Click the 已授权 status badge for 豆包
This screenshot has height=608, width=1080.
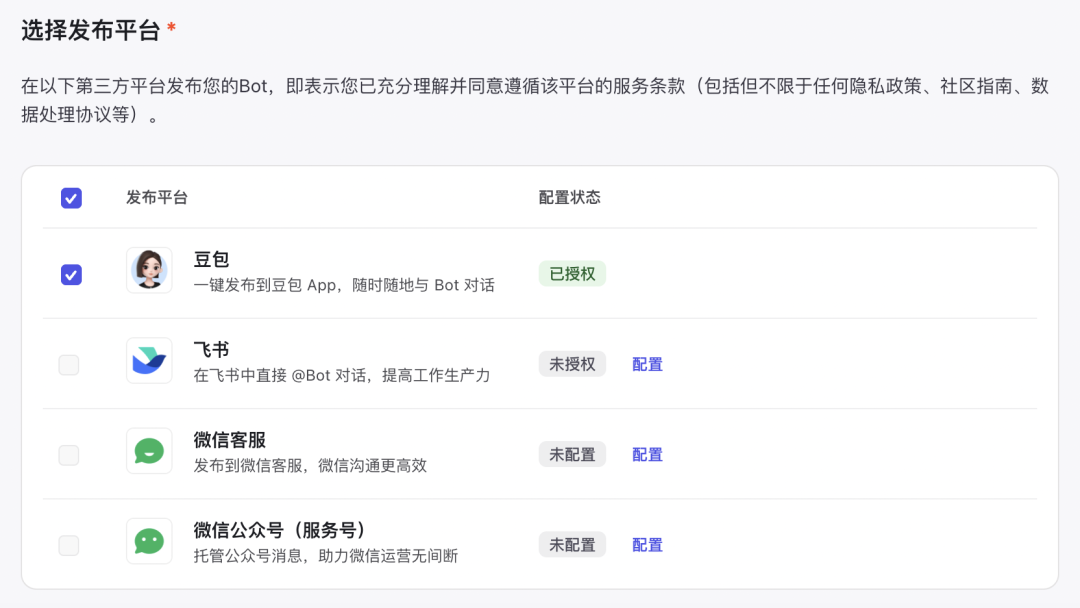click(572, 273)
